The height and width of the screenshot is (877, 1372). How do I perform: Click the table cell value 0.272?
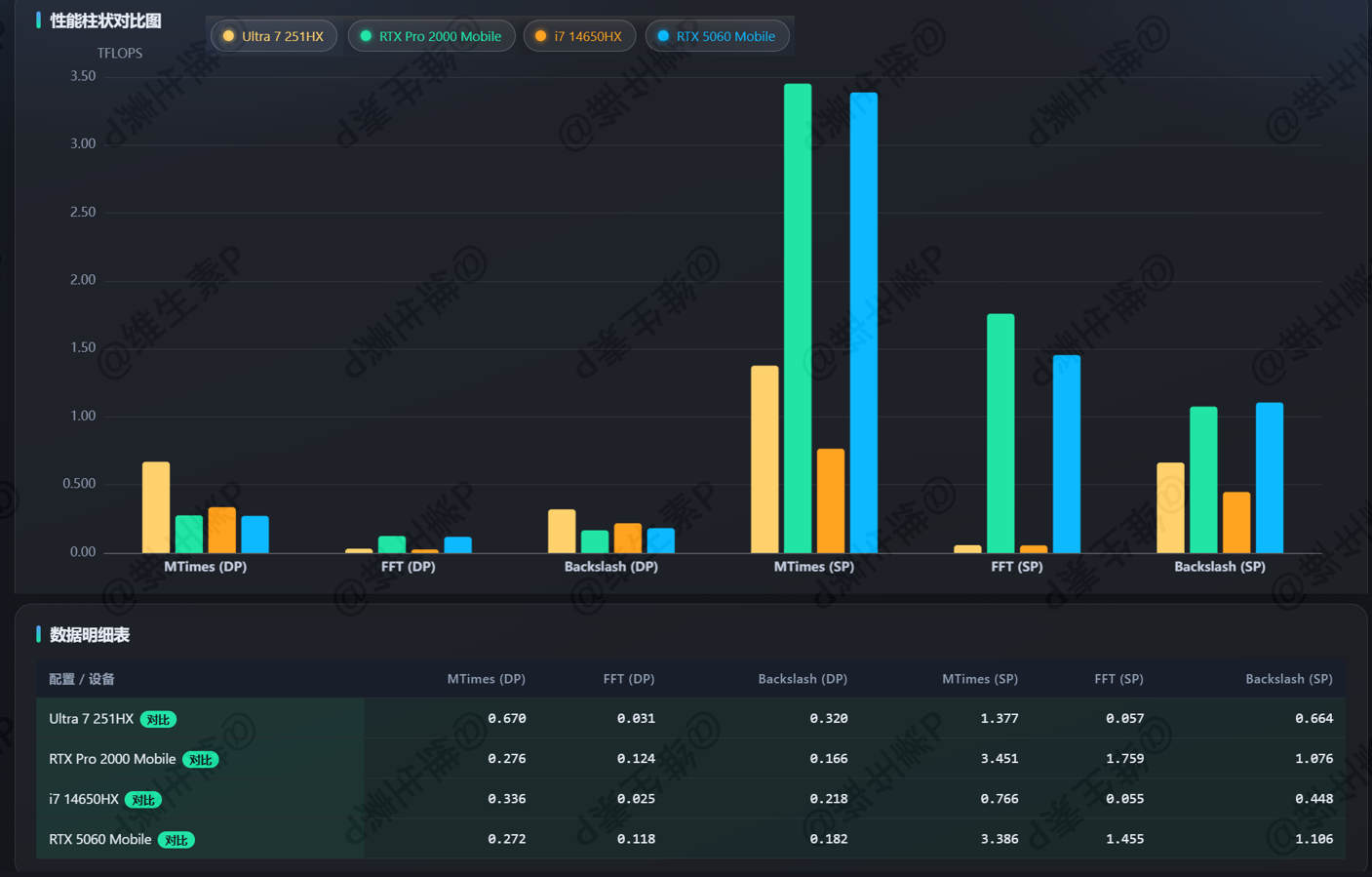(x=507, y=839)
